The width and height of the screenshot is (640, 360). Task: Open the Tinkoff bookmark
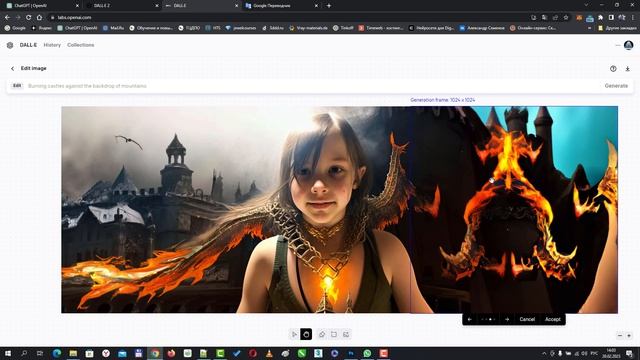coord(343,28)
